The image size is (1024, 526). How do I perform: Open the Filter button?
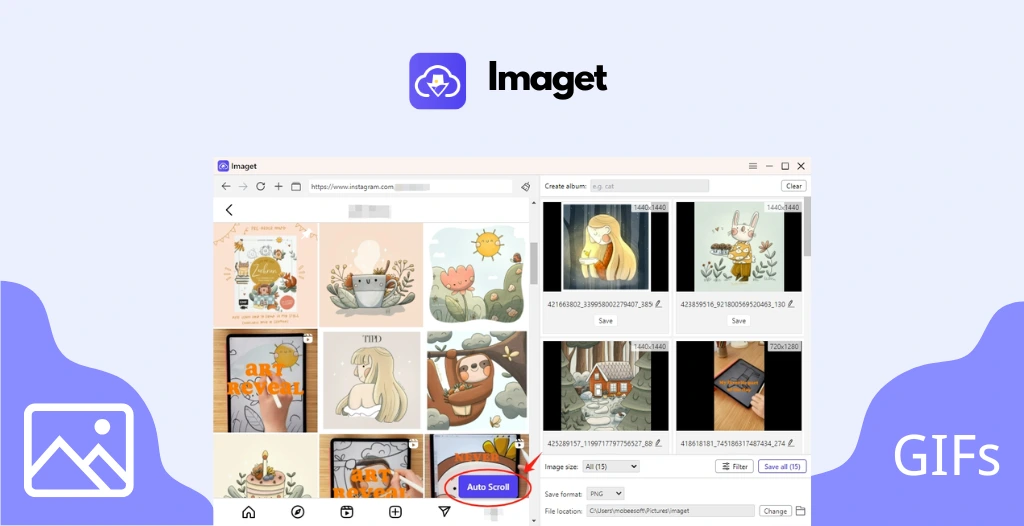click(735, 467)
